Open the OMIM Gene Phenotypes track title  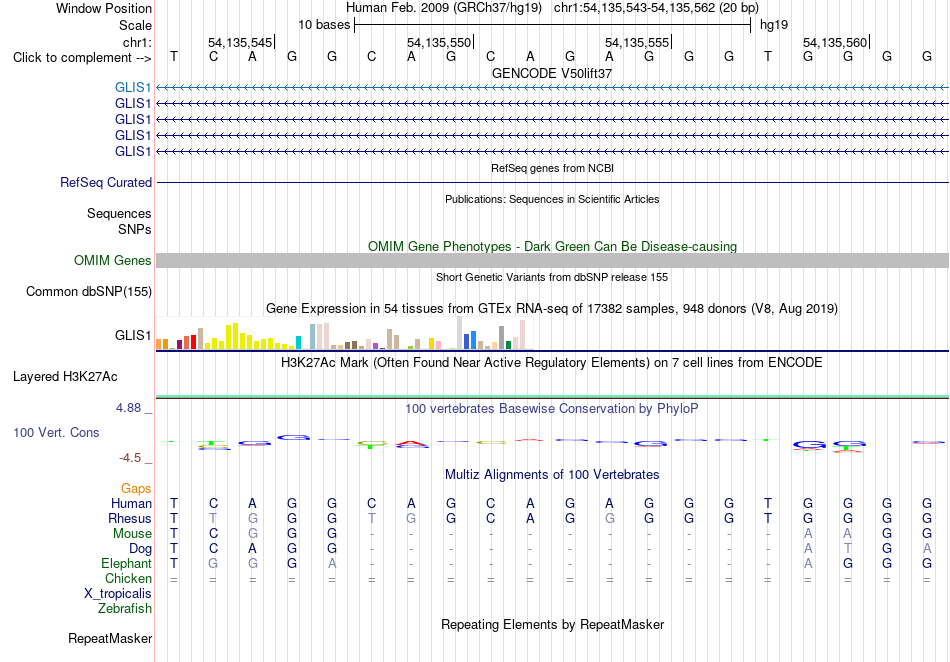pos(552,247)
